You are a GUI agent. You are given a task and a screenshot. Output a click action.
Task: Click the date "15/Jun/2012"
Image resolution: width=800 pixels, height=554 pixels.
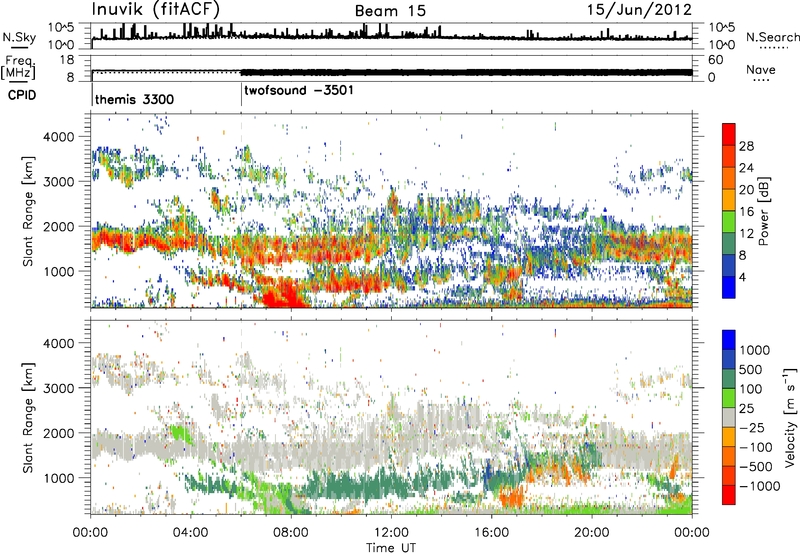tap(639, 10)
